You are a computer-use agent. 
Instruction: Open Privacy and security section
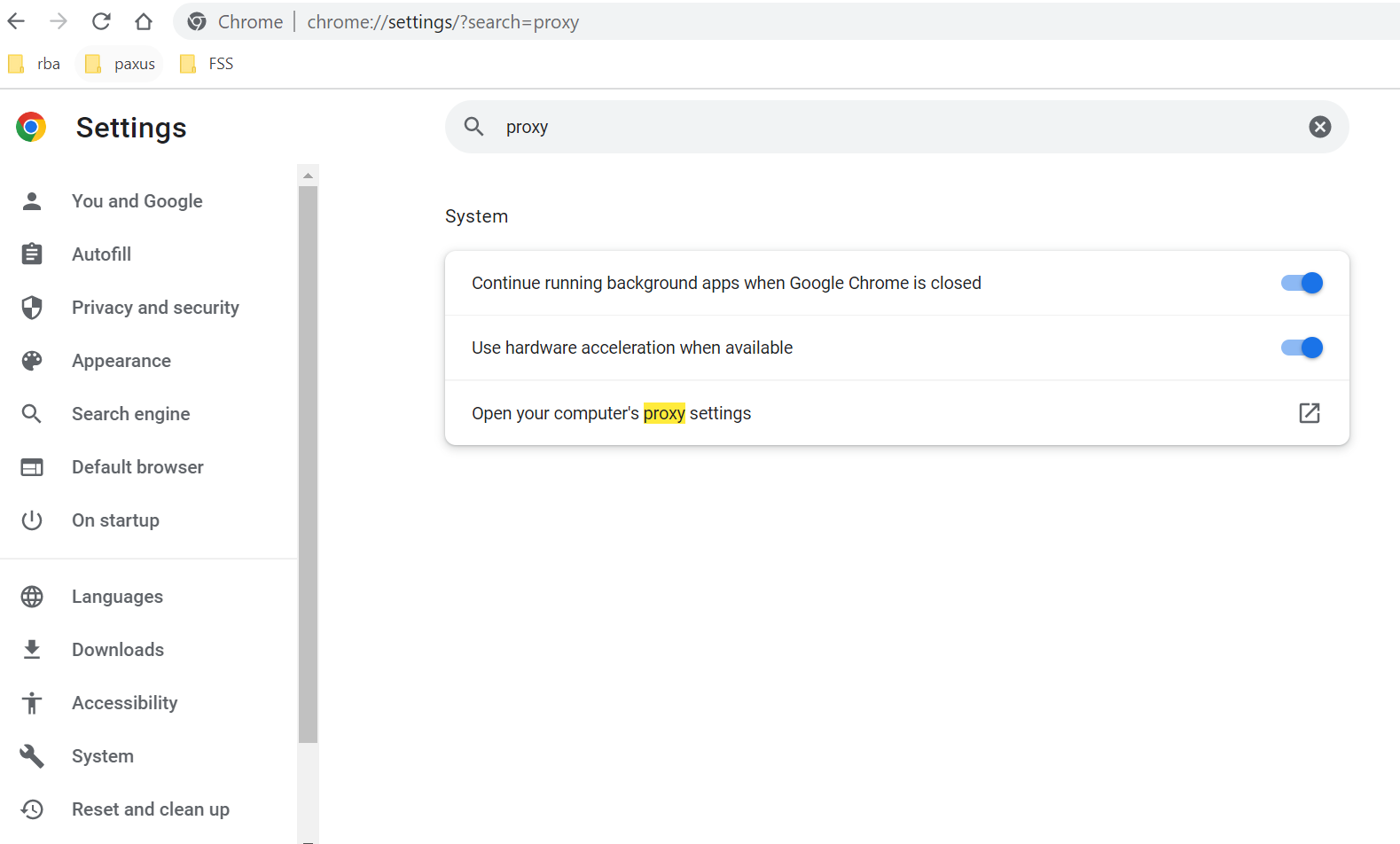[x=155, y=308]
